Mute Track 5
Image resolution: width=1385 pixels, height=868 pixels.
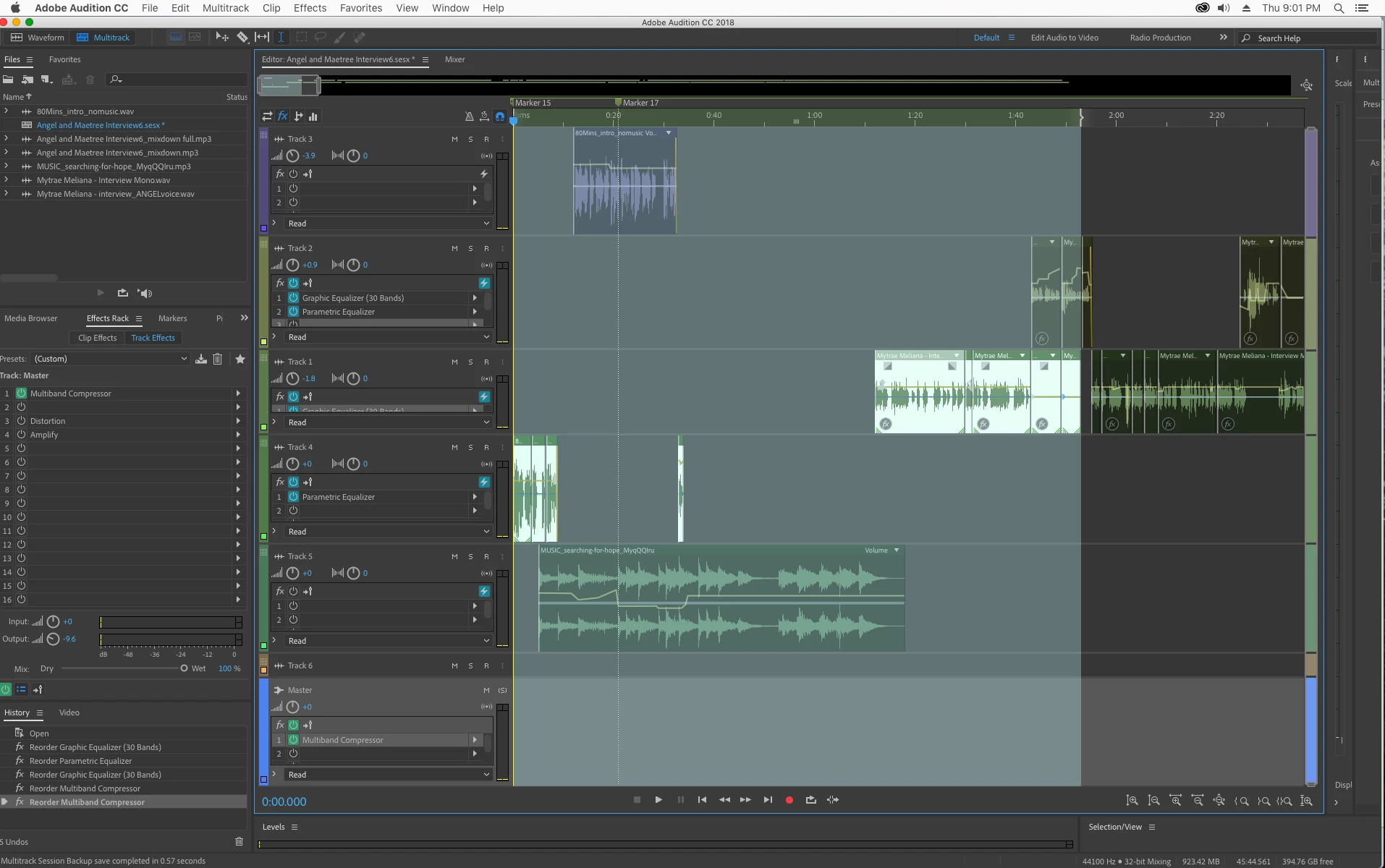pyautogui.click(x=454, y=556)
